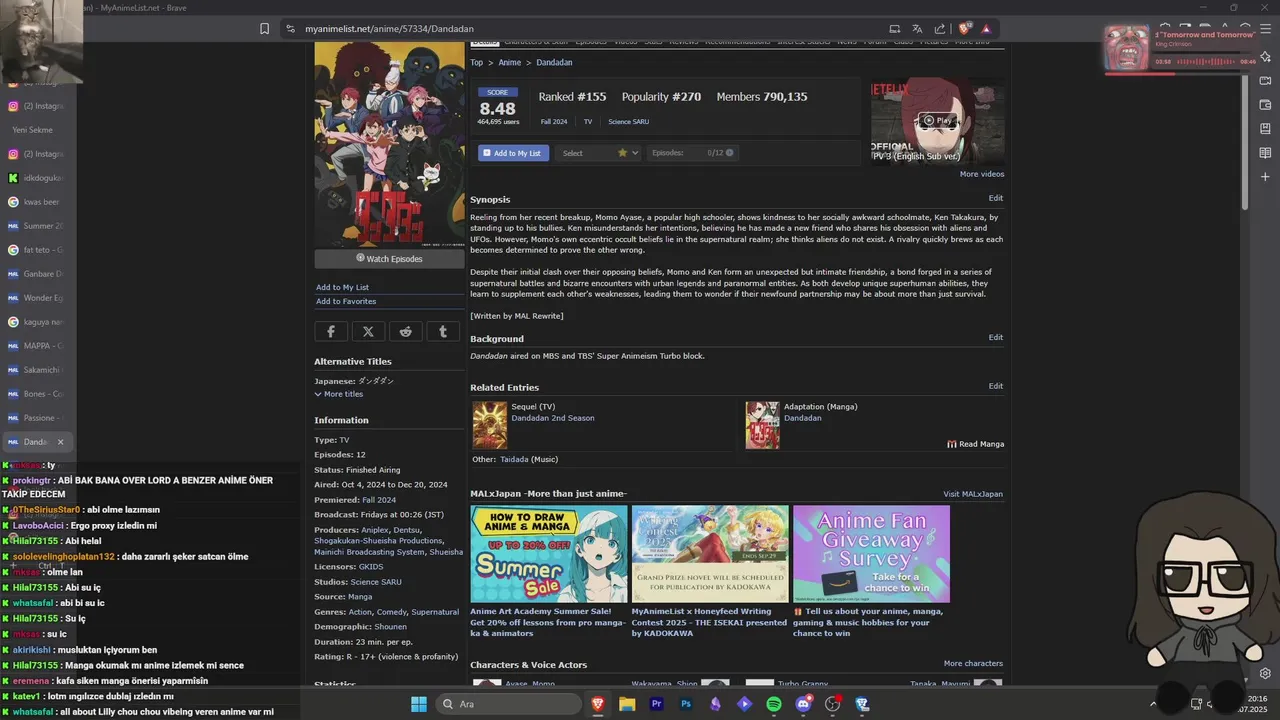Open sidebar settings gear icon
This screenshot has width=1280, height=720.
[1265, 673]
